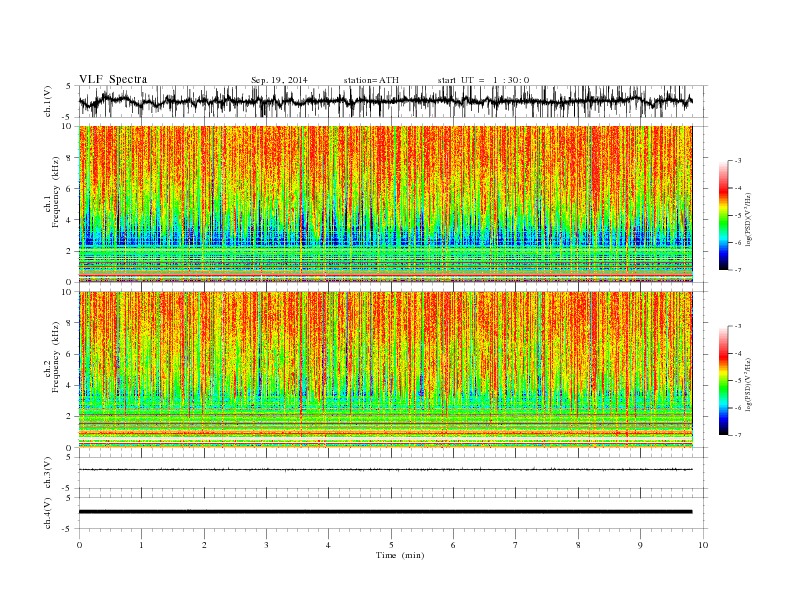Click the ch.2 spectrogram color scale bar
792x612 pixels.
[x=723, y=380]
